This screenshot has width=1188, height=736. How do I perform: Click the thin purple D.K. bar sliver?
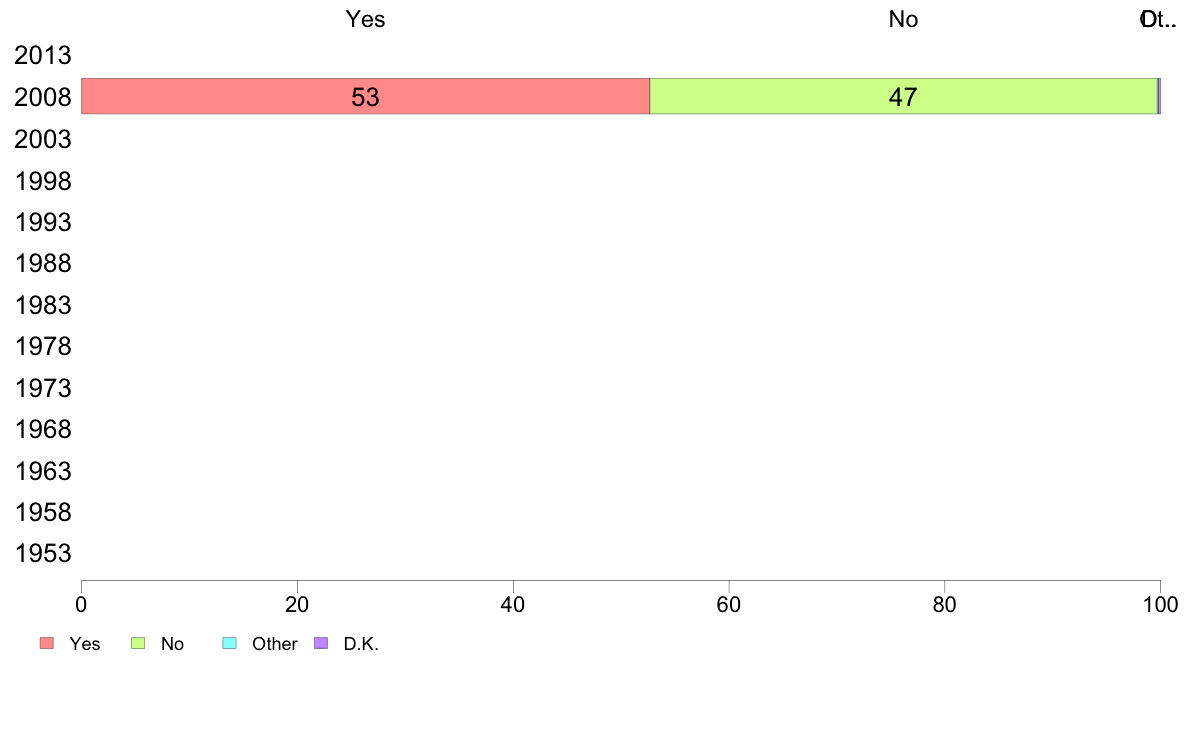coord(1159,96)
